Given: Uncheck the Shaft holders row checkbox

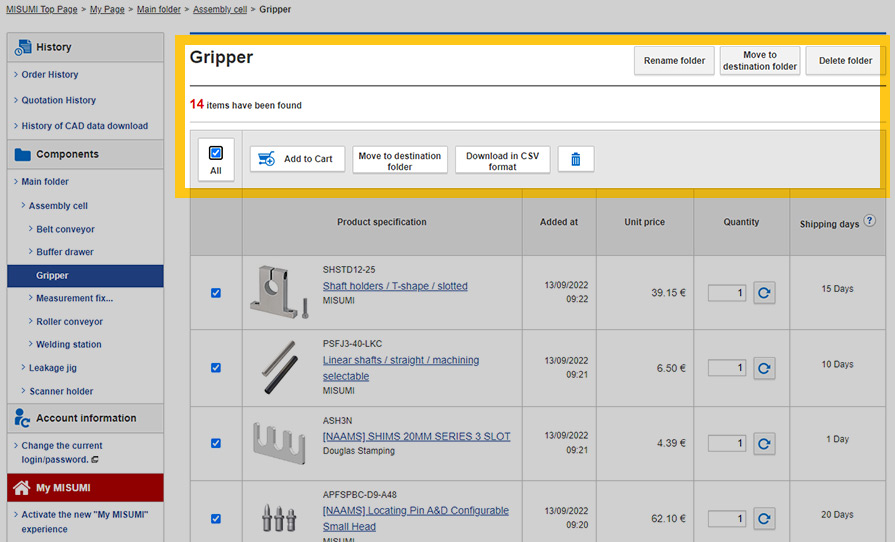Looking at the screenshot, I should pos(216,293).
